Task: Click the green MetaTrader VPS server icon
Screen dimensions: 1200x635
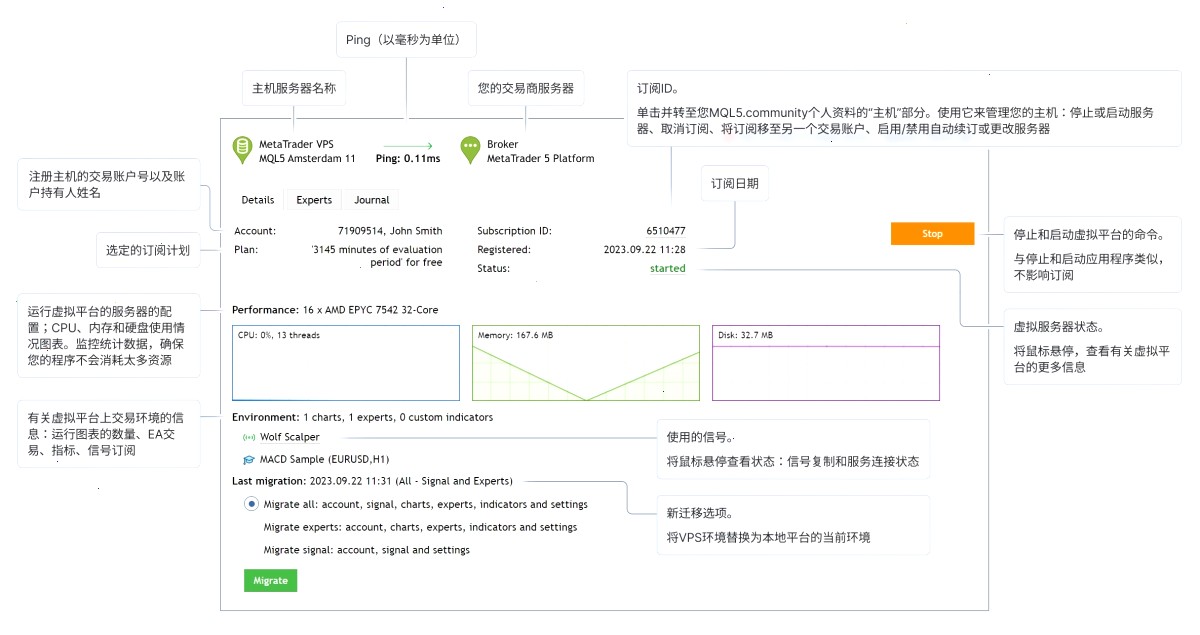Action: click(x=241, y=150)
